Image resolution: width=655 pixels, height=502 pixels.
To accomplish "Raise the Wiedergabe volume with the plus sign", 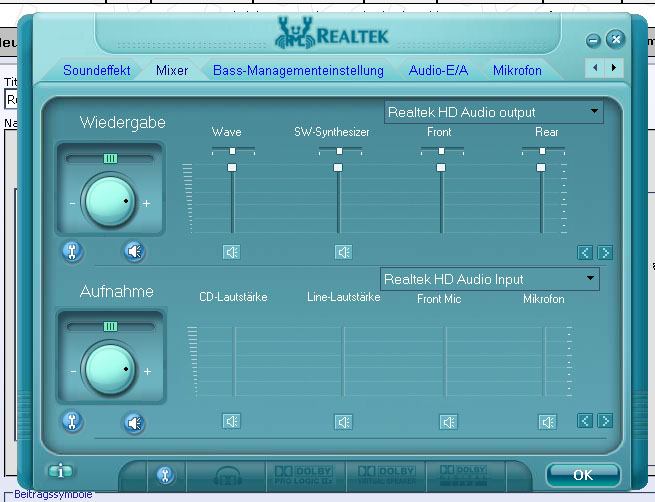I will pyautogui.click(x=147, y=203).
